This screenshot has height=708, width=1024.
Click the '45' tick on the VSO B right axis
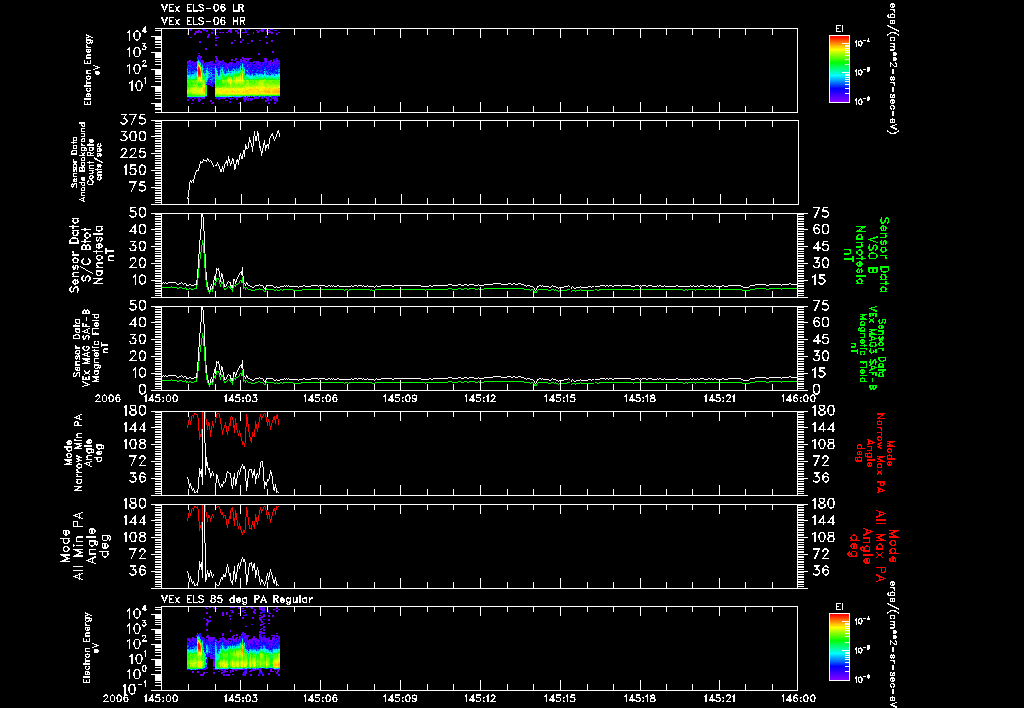point(820,246)
